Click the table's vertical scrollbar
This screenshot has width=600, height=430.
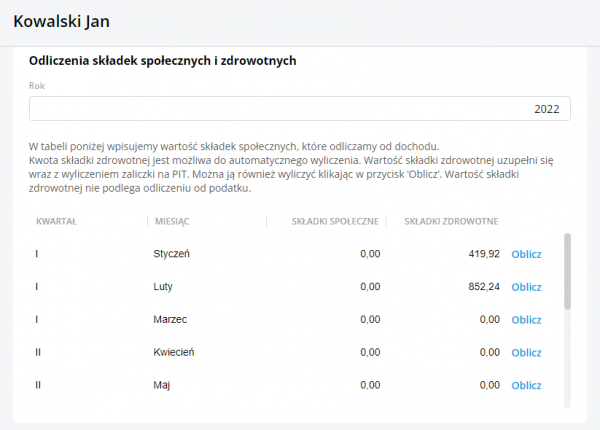[x=568, y=272]
